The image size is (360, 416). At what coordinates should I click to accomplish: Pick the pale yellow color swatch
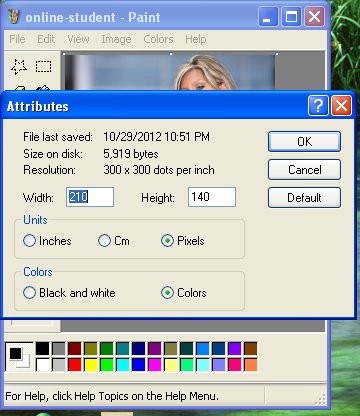[x=170, y=365]
